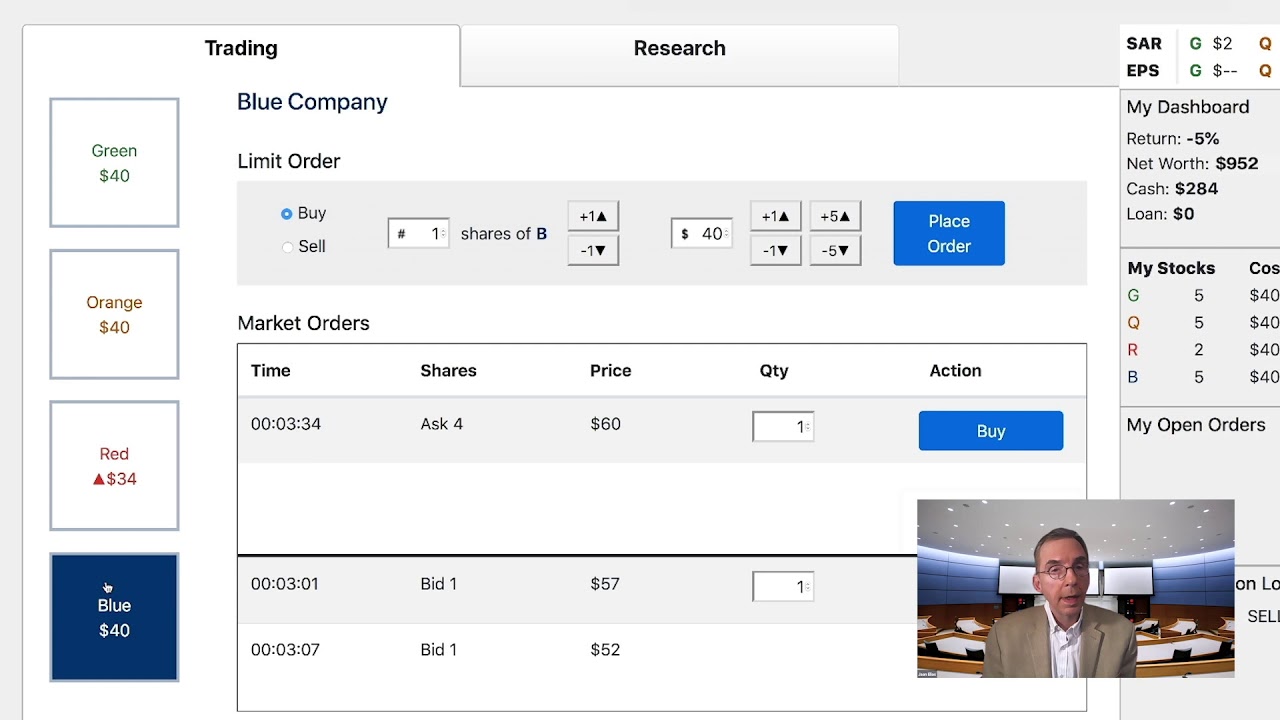Viewport: 1280px width, 720px height.
Task: Click the Time column header
Action: 271,370
